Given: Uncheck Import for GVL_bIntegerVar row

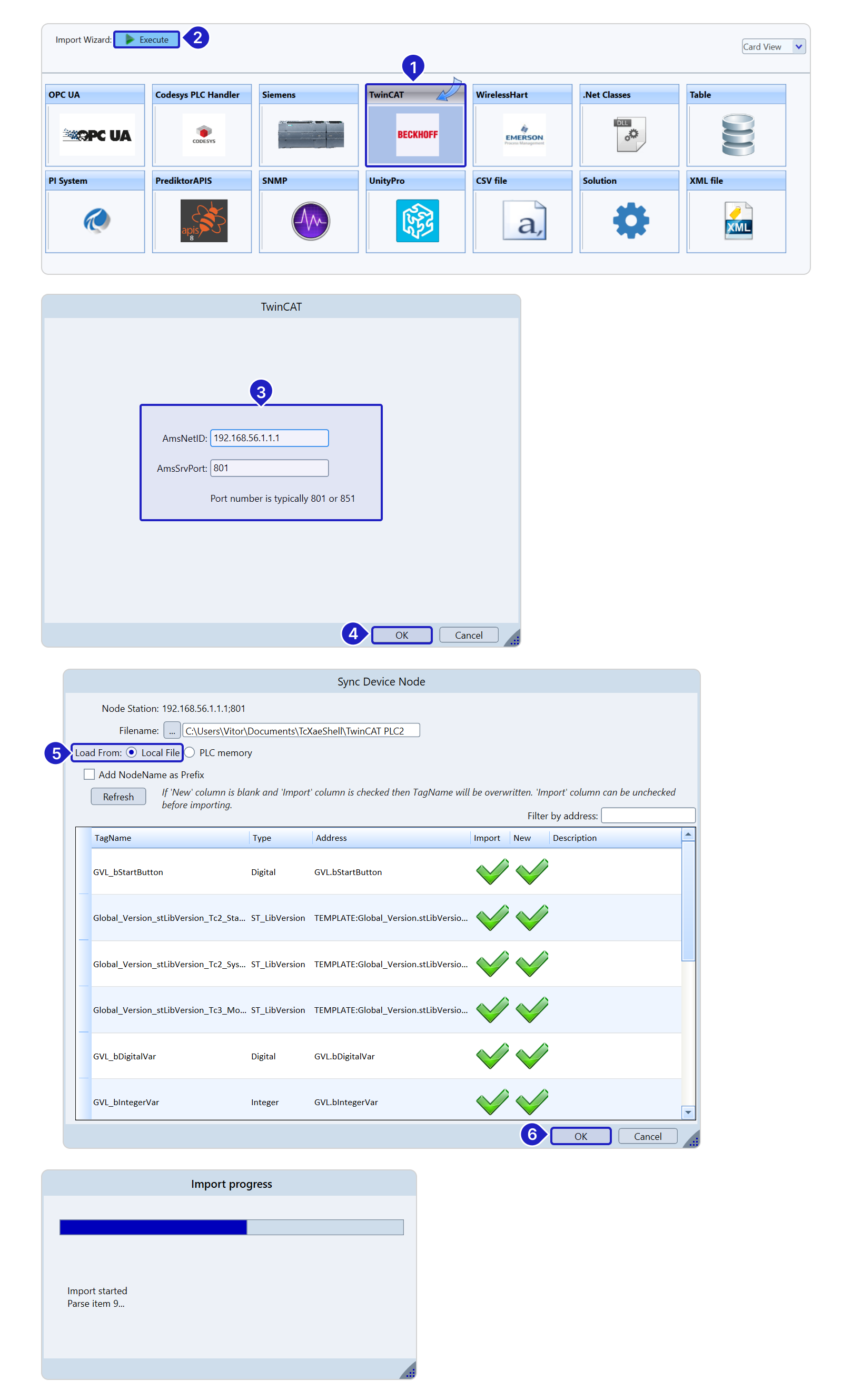Looking at the screenshot, I should pos(492,1101).
